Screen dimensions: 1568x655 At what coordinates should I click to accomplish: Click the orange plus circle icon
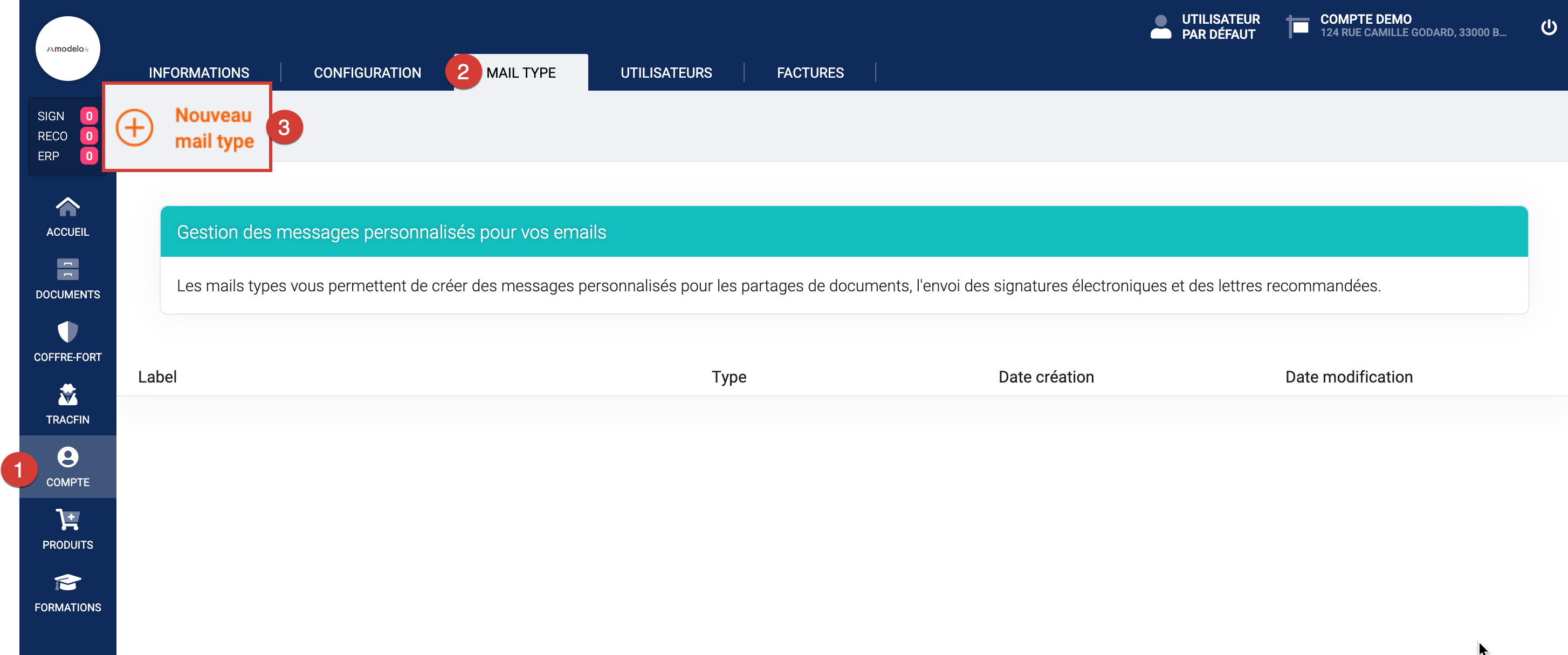coord(134,128)
